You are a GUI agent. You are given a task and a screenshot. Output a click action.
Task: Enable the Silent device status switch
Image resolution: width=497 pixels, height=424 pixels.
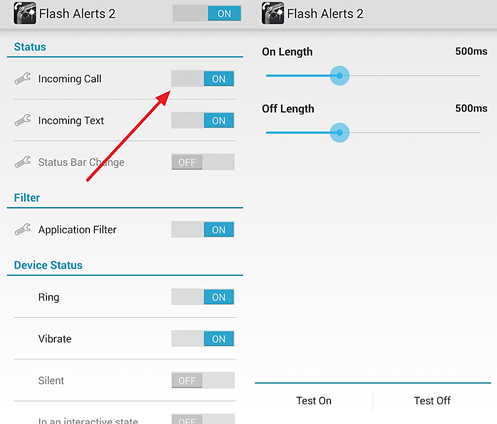point(203,380)
